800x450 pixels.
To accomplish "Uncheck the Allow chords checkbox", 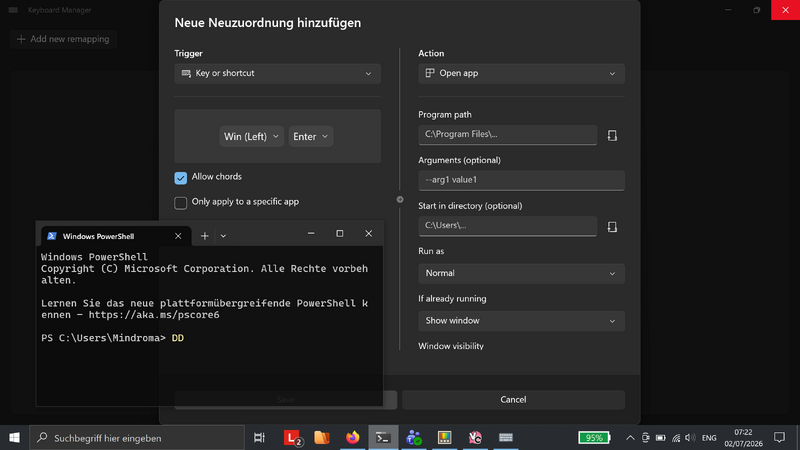I will pos(181,178).
